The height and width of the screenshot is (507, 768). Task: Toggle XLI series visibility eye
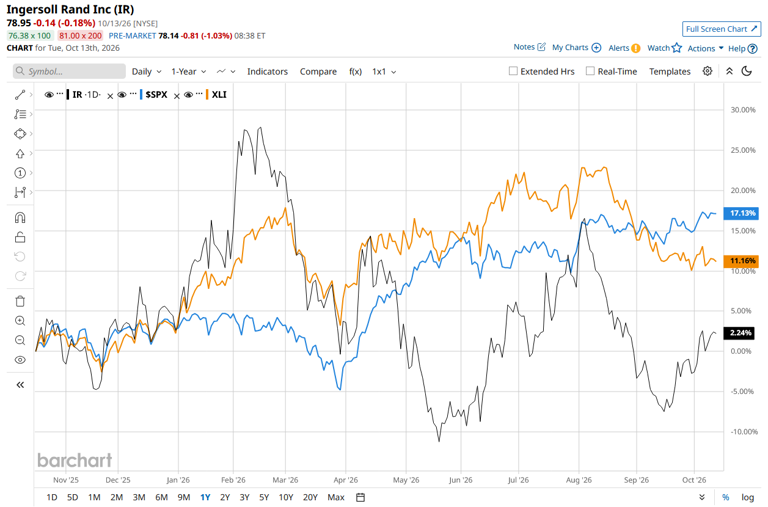click(x=189, y=95)
